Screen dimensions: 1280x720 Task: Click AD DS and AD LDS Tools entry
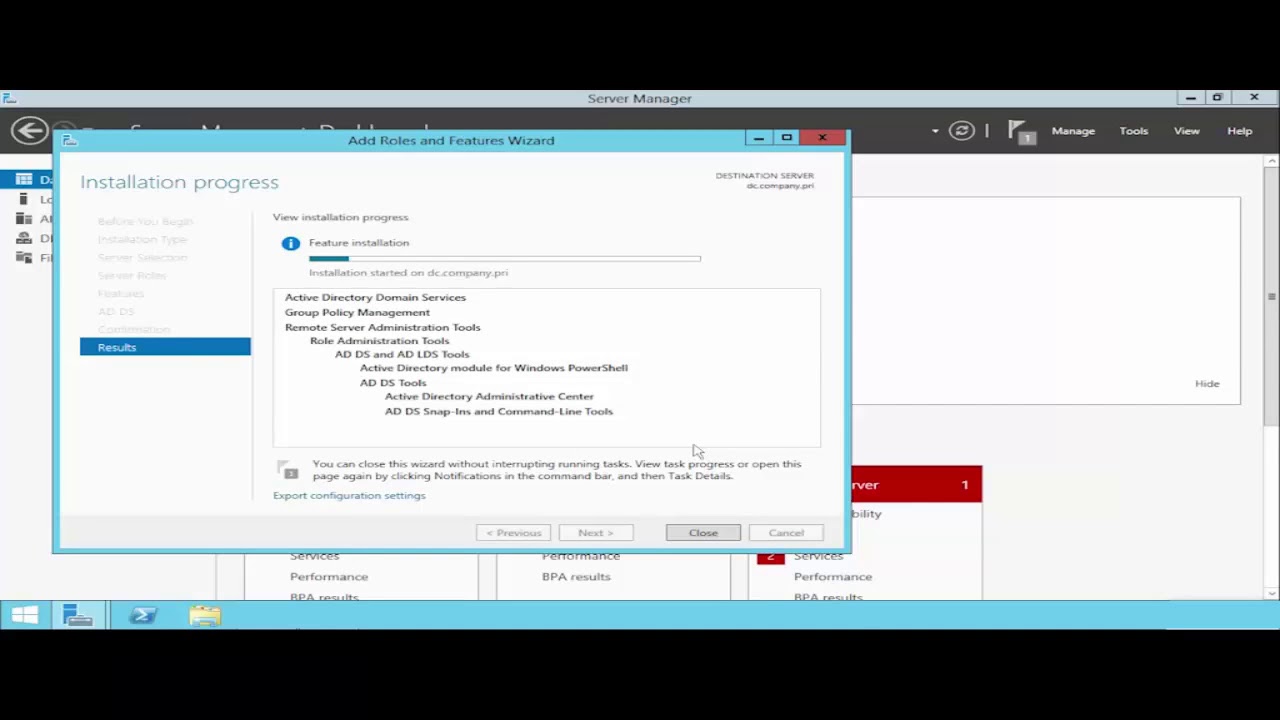click(402, 354)
